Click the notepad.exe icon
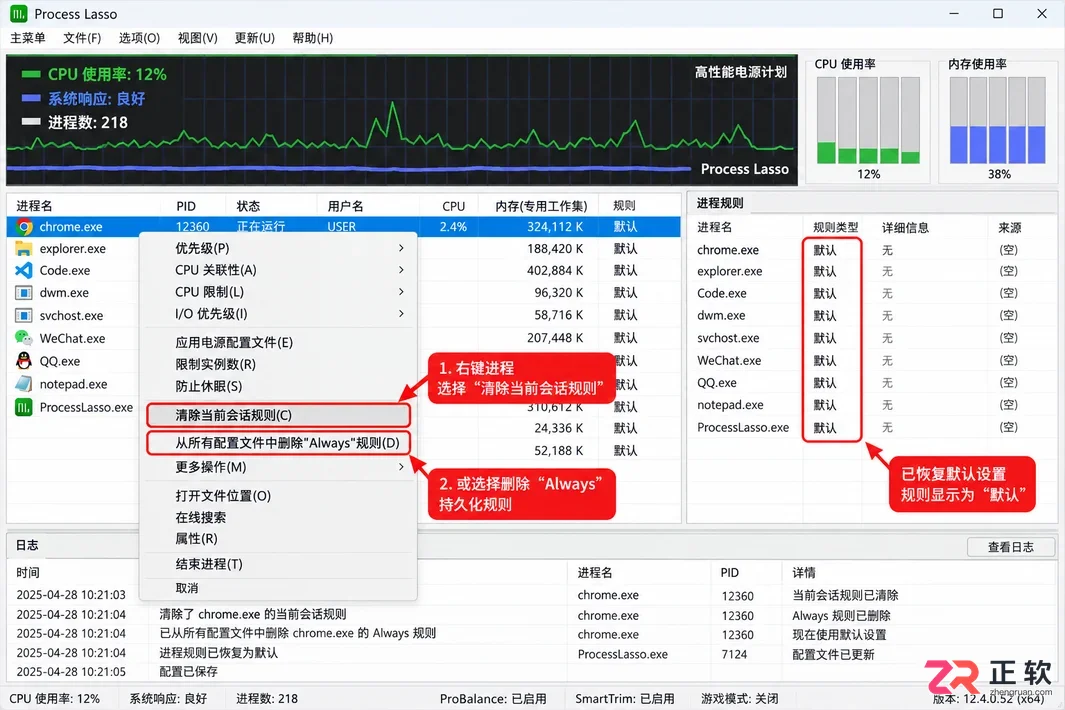This screenshot has width=1065, height=710. (x=24, y=384)
